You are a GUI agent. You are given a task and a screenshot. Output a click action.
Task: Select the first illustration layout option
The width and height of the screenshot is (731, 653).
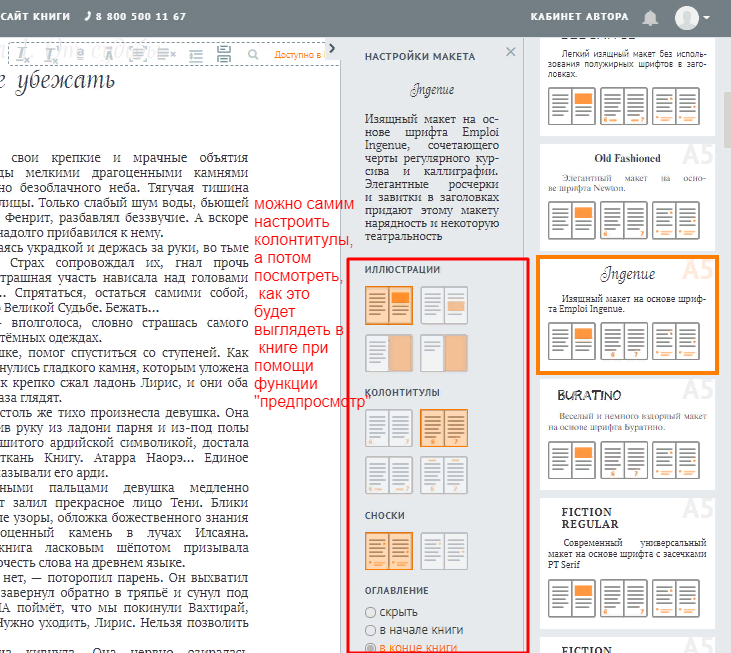[390, 303]
